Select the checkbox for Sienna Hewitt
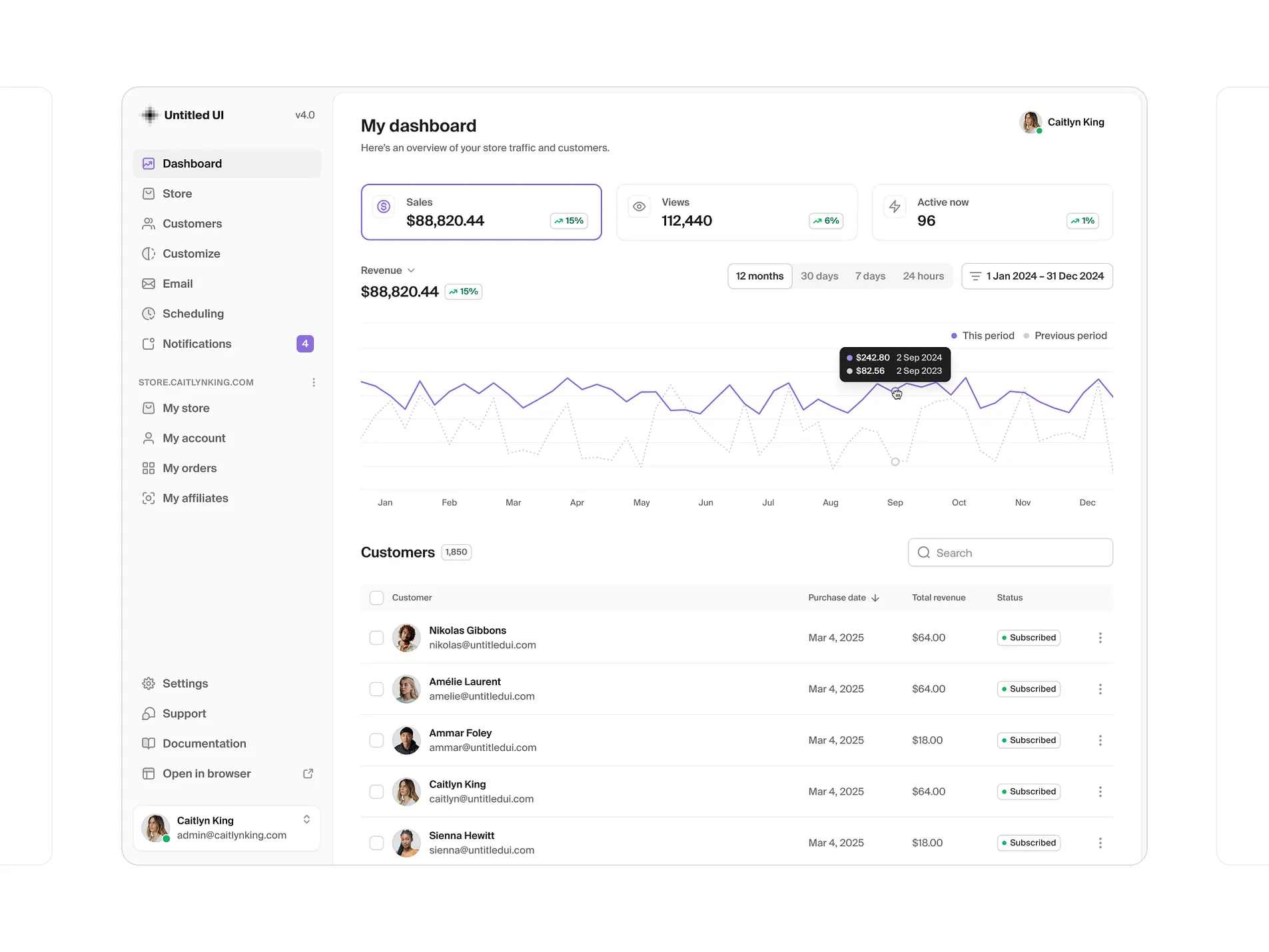Image resolution: width=1269 pixels, height=952 pixels. coord(376,843)
